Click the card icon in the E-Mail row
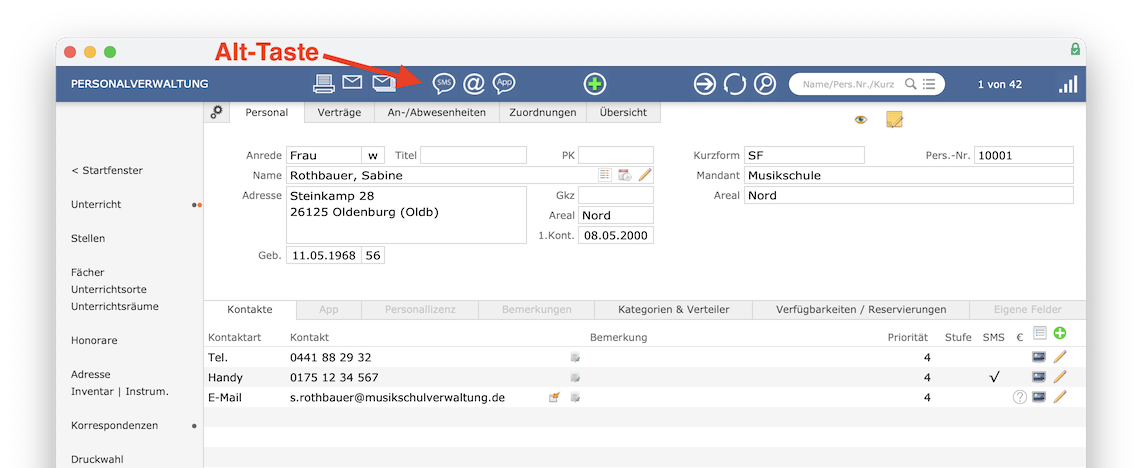The width and height of the screenshot is (1142, 468). pos(1039,397)
